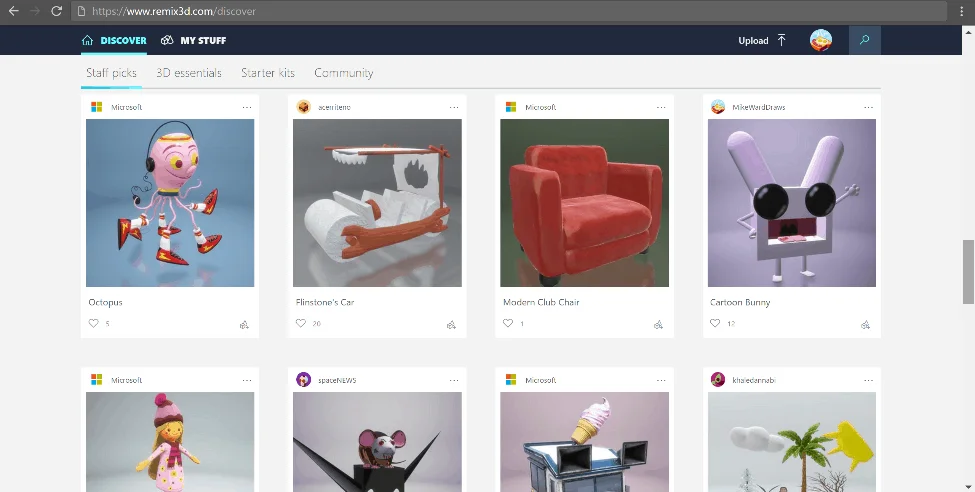The image size is (975, 492).
Task: Open acerritere author name
Action: pos(335,108)
